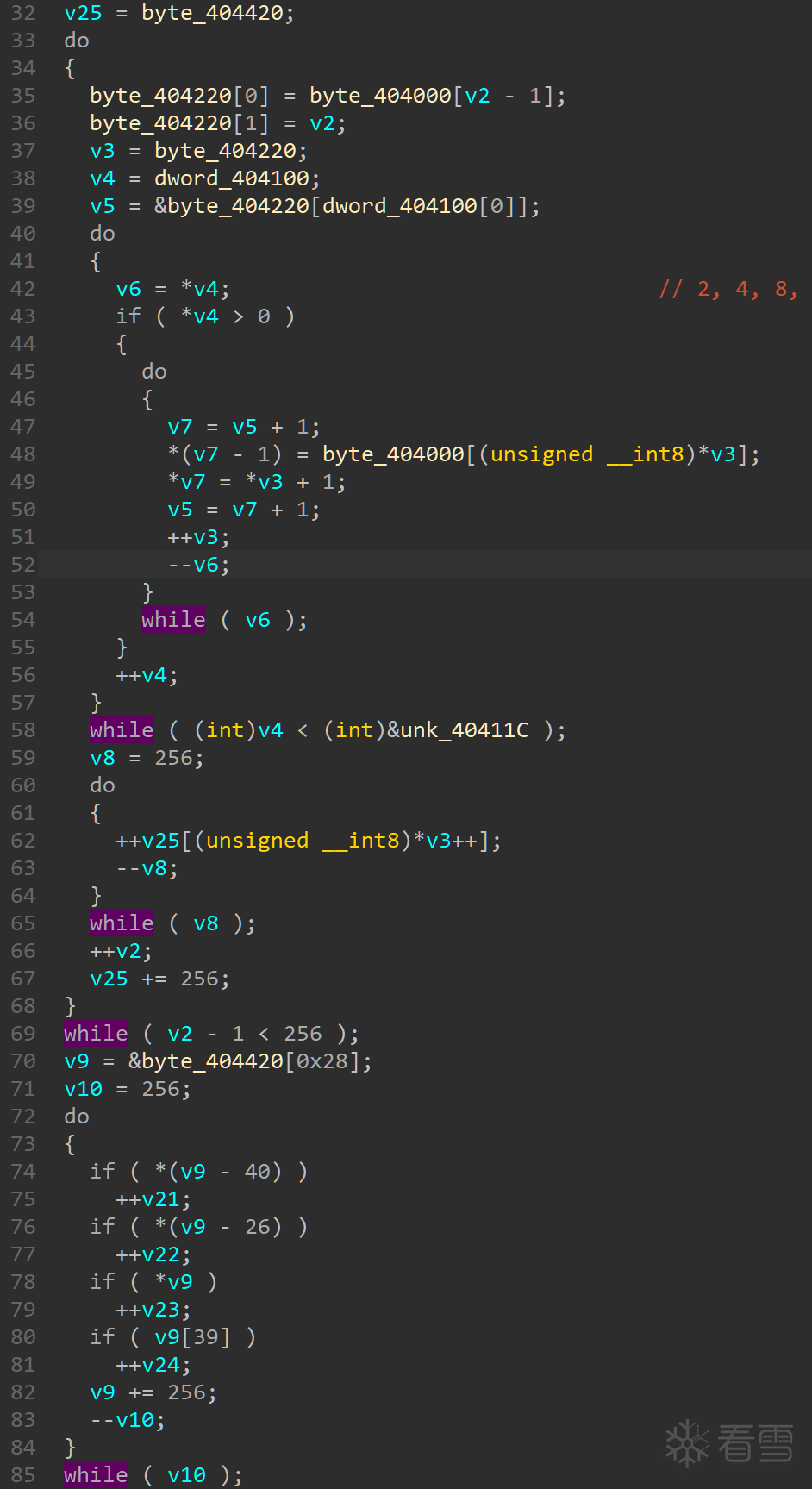Click the code 'v8 = 256;'
The width and height of the screenshot is (812, 1489).
[147, 758]
